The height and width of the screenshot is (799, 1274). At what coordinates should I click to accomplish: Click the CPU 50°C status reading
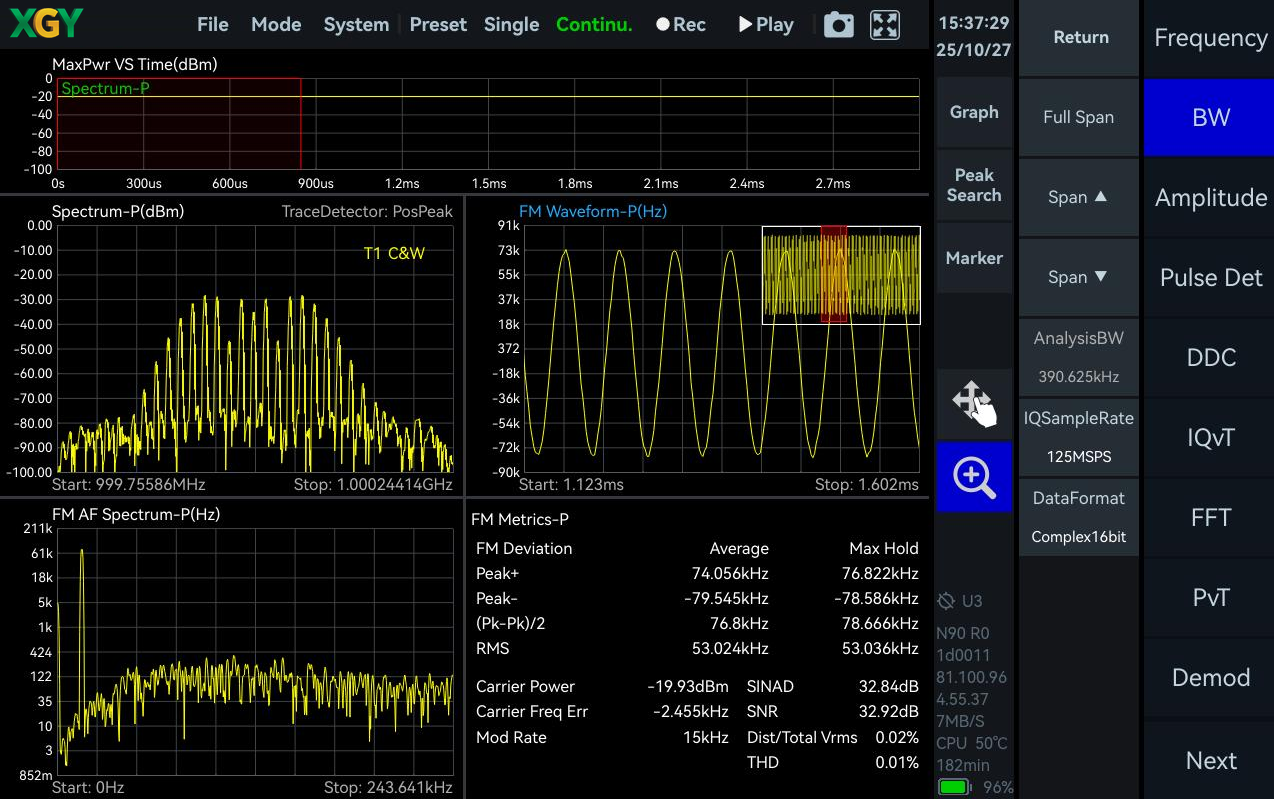point(972,743)
